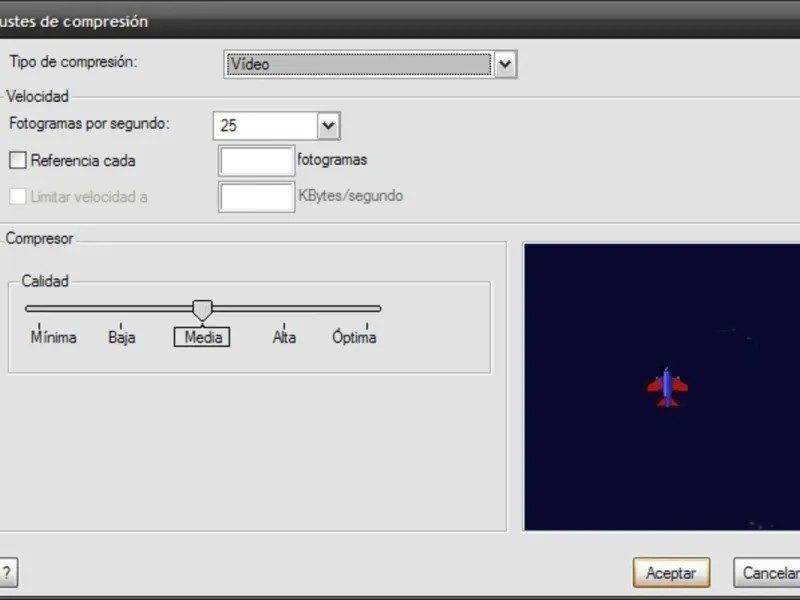Click the Referencia cada fotogramas input field
The height and width of the screenshot is (600, 800).
coord(257,161)
